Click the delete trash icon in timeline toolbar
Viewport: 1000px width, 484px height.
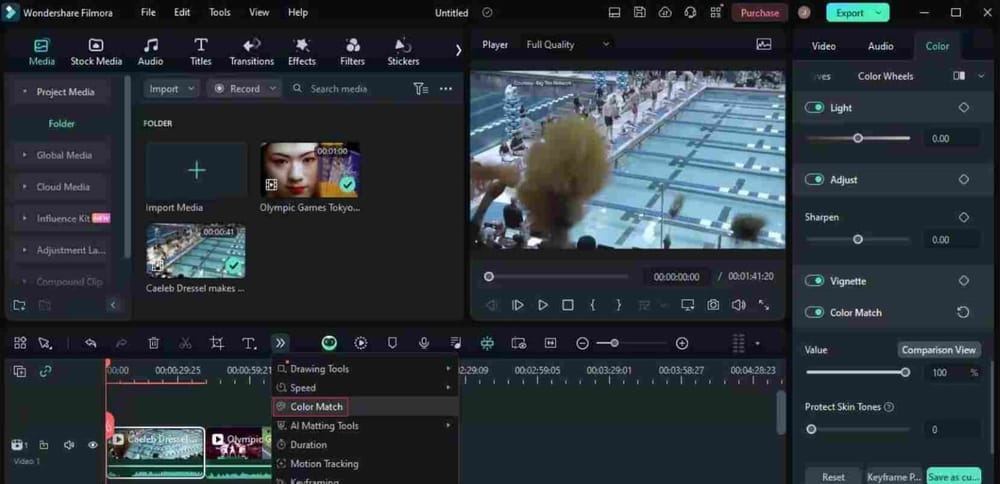153,343
